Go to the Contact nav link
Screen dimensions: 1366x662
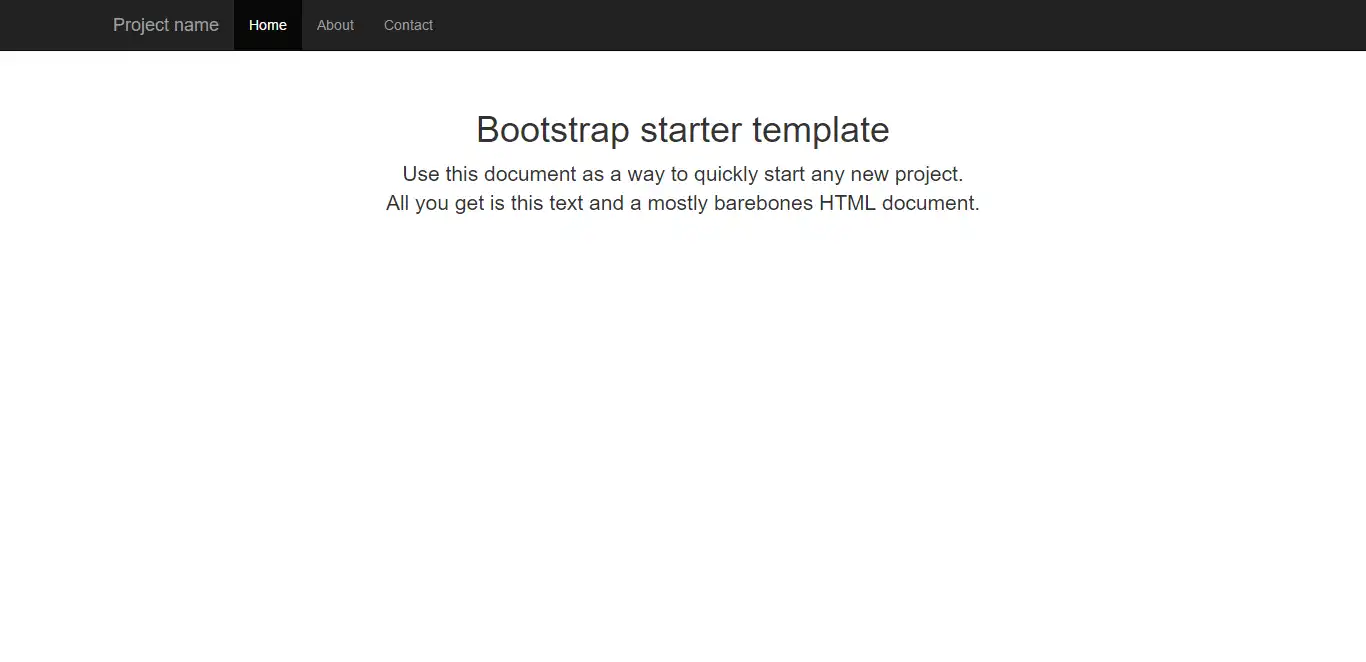[x=408, y=25]
